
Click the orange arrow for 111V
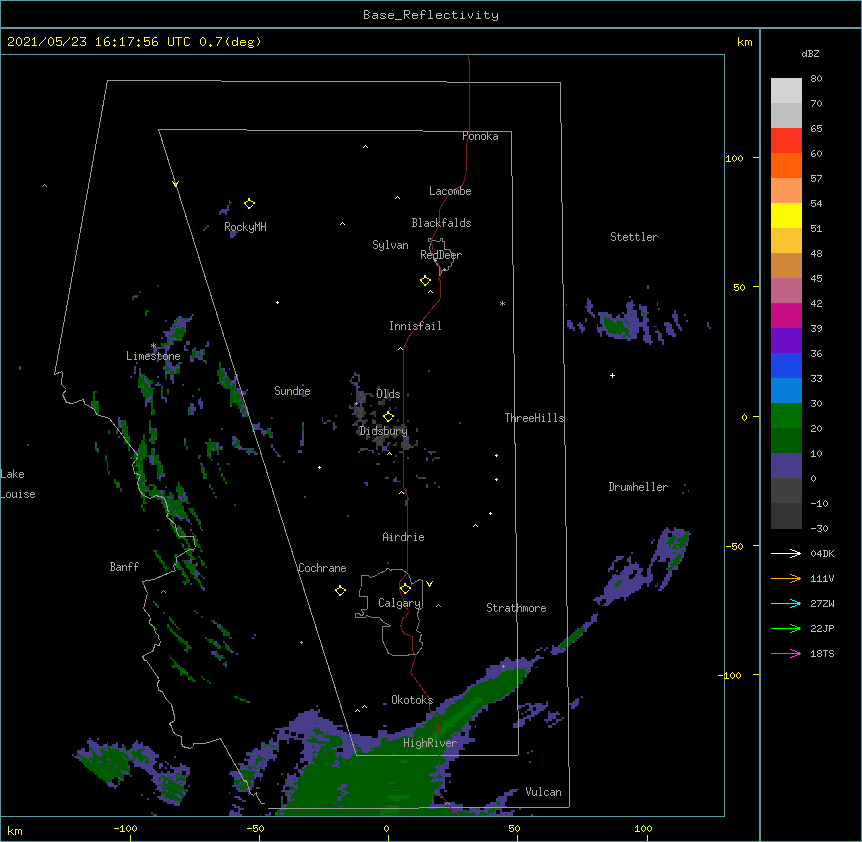click(786, 578)
